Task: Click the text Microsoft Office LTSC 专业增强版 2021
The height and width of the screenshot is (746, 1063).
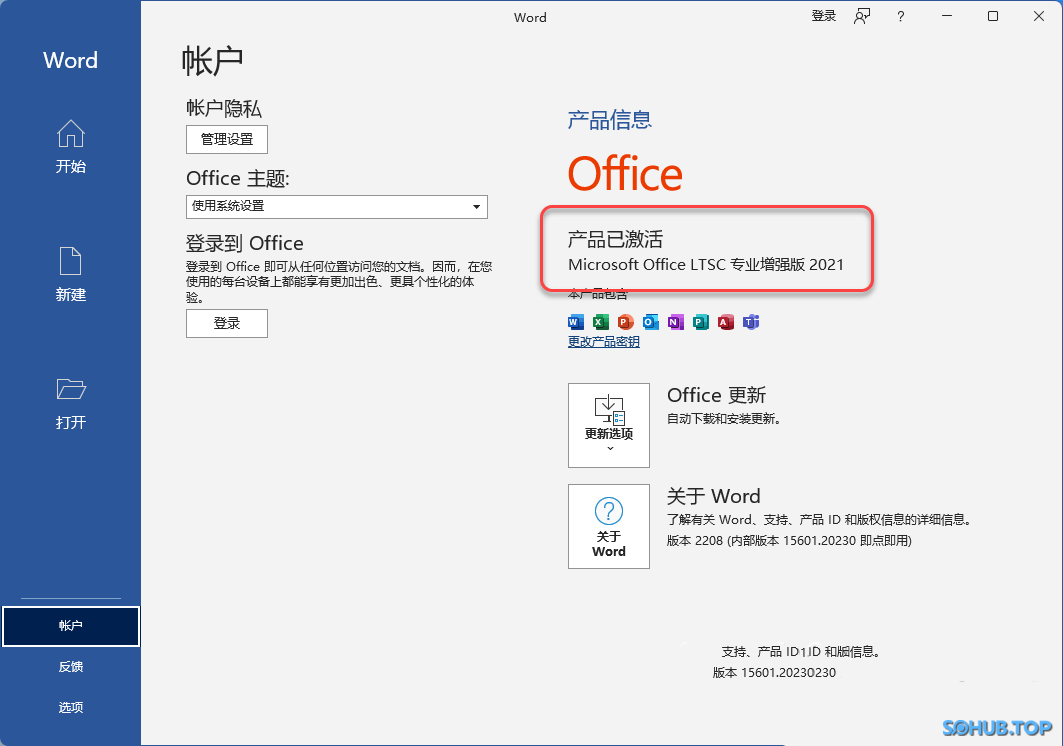Action: pyautogui.click(x=706, y=264)
